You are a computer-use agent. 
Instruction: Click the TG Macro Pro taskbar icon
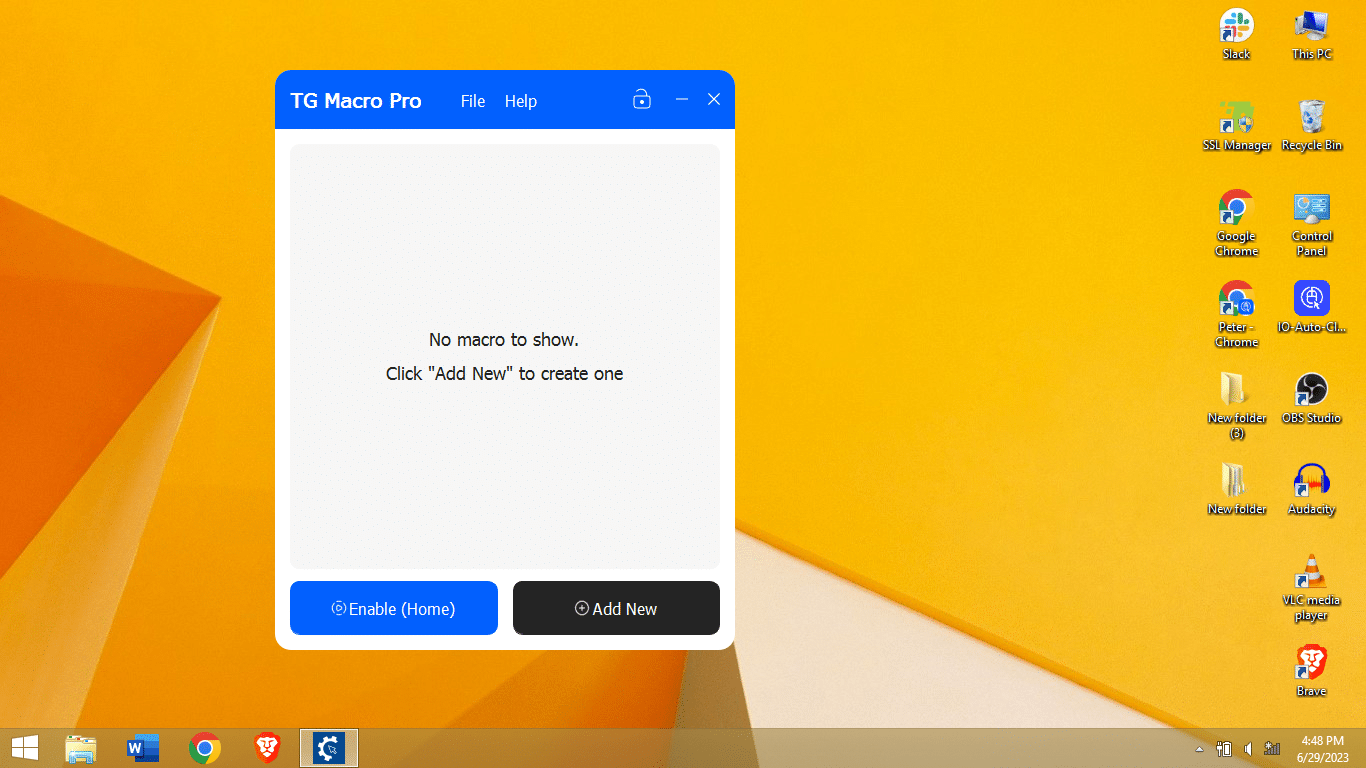[329, 748]
